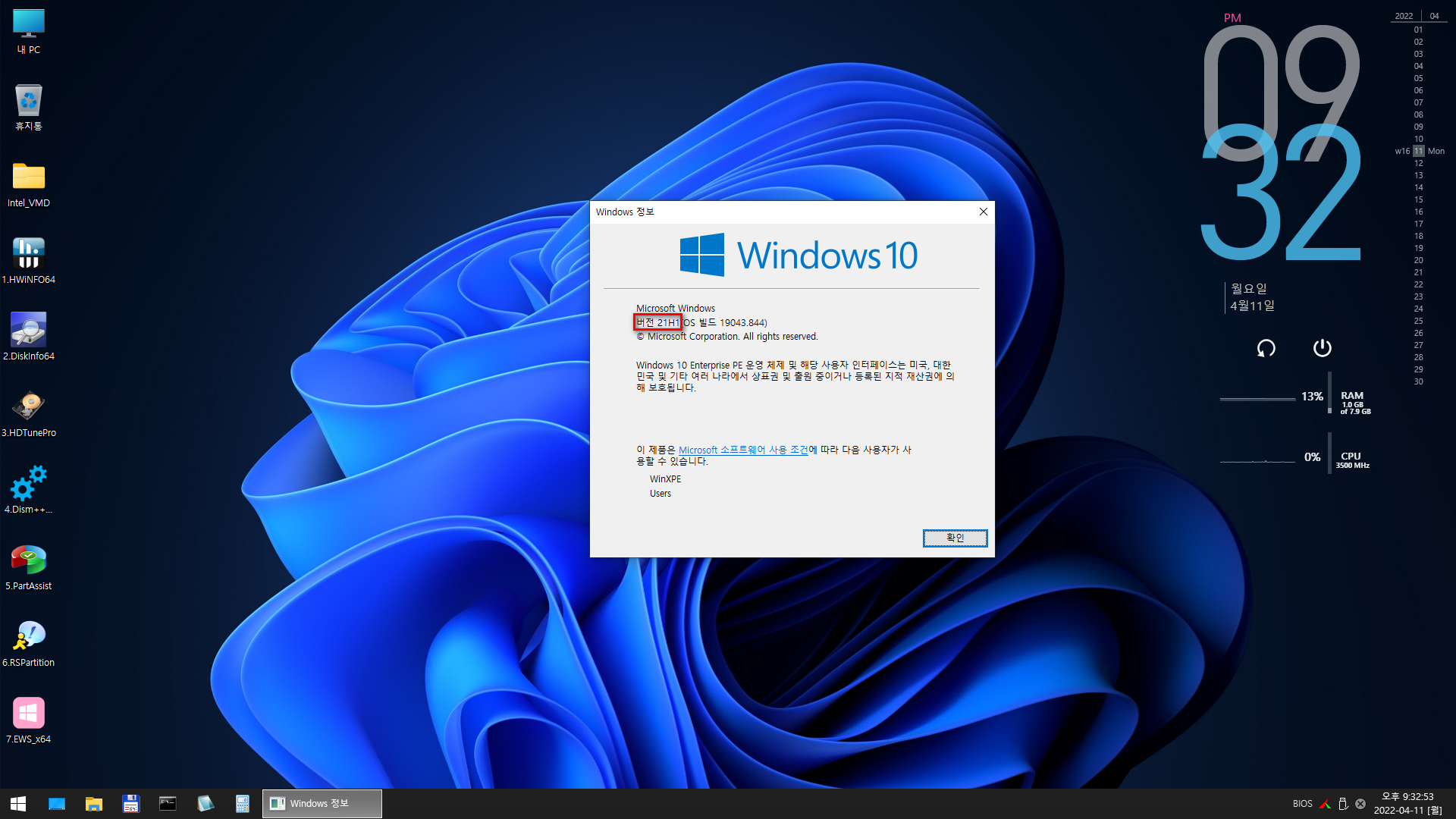Click the Microsoft Windows heading text
This screenshot has height=819, width=1456.
(x=675, y=309)
